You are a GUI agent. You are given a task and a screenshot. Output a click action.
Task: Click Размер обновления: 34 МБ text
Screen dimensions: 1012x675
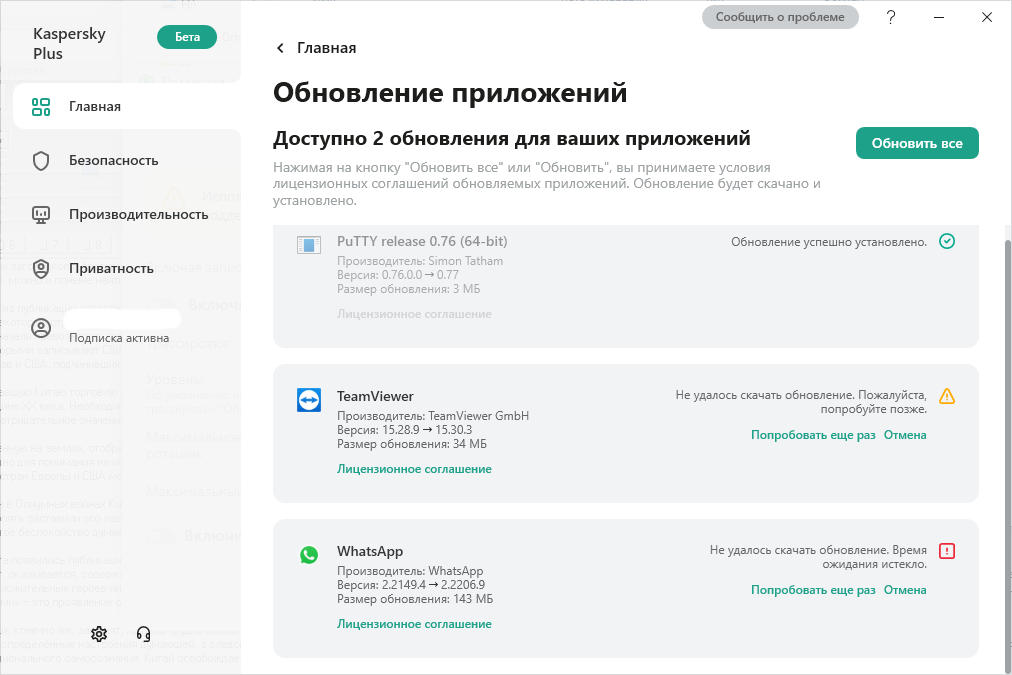coord(412,444)
